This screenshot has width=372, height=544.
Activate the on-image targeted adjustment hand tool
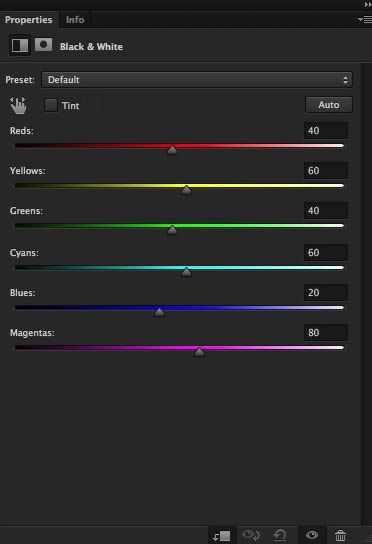[x=18, y=105]
